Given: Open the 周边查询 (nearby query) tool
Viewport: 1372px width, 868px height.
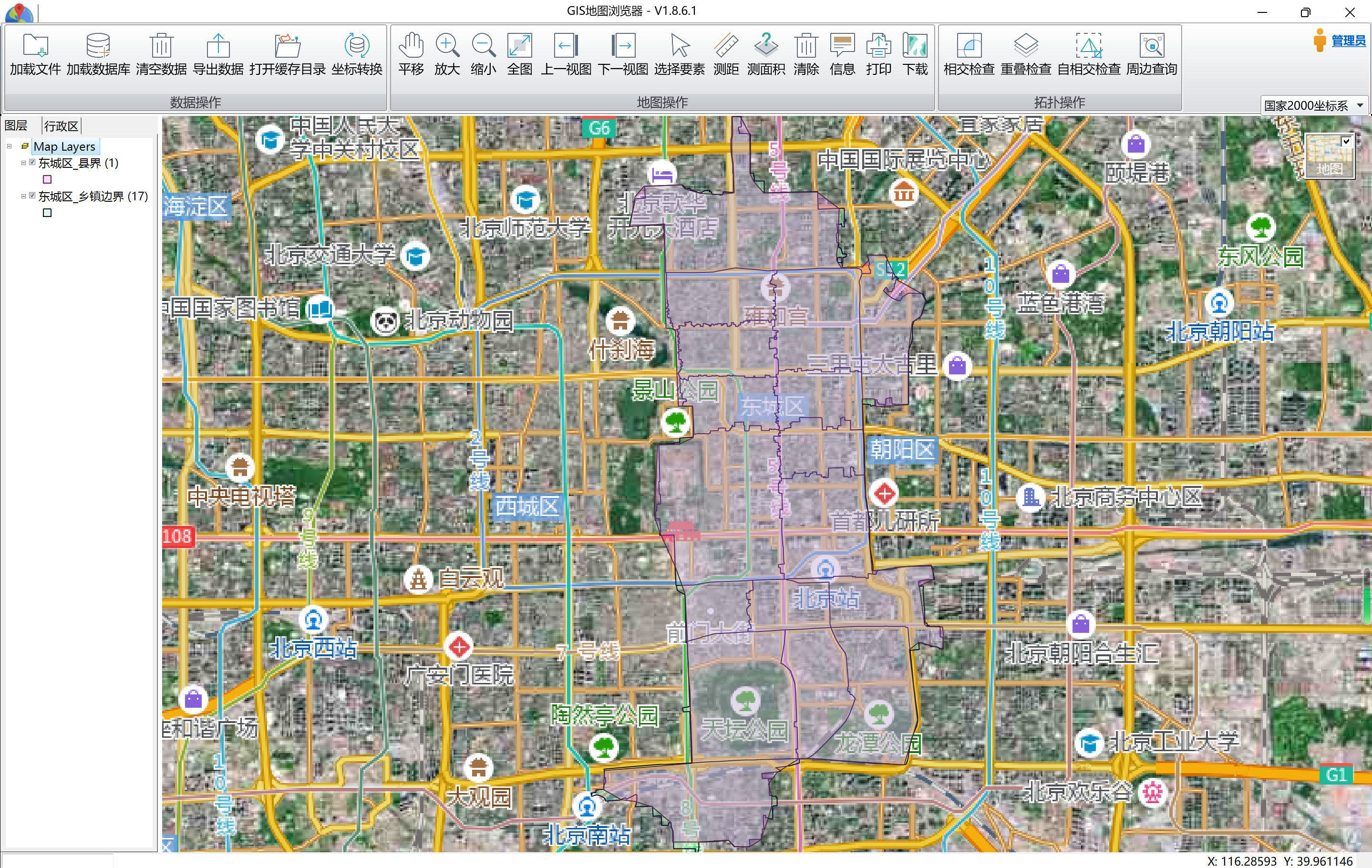Looking at the screenshot, I should point(1152,46).
